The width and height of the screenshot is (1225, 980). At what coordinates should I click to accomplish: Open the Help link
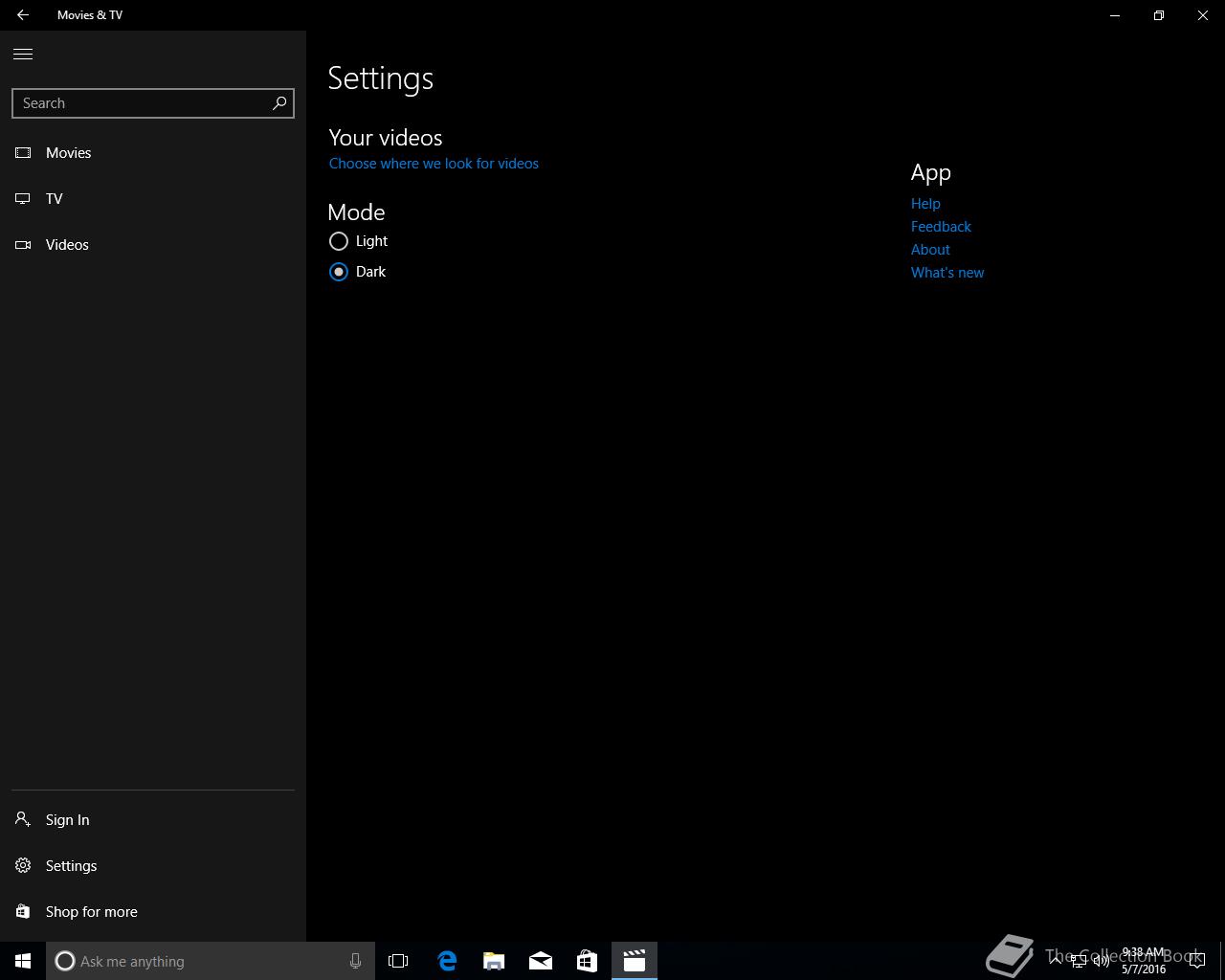pos(925,204)
